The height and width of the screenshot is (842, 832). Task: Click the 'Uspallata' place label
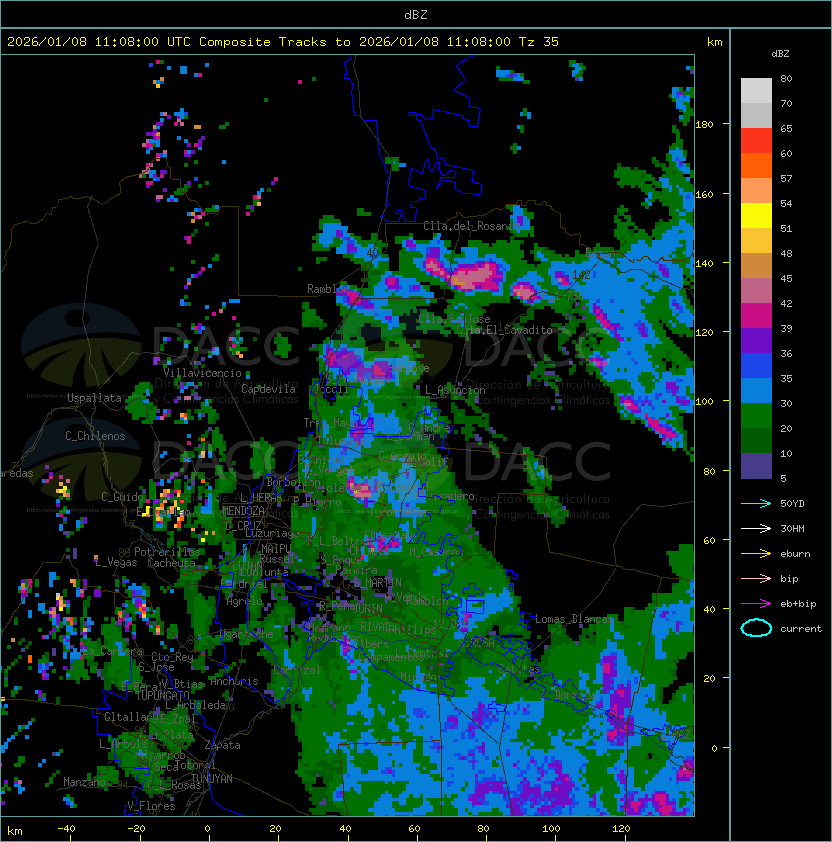(94, 398)
